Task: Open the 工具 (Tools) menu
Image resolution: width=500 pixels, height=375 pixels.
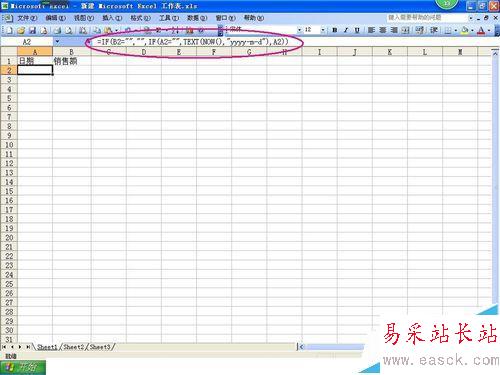Action: pos(169,18)
